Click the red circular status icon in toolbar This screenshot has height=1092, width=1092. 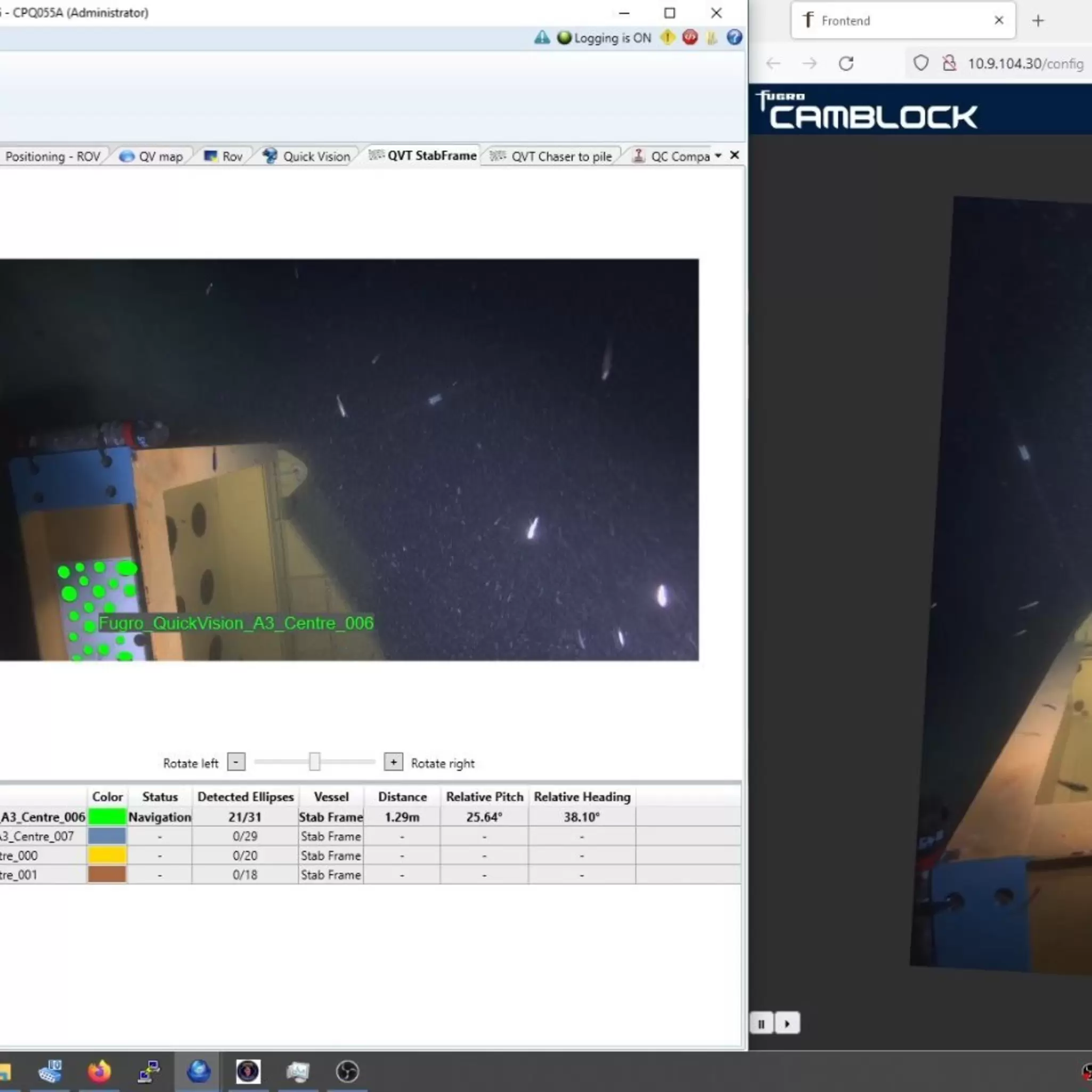point(690,38)
